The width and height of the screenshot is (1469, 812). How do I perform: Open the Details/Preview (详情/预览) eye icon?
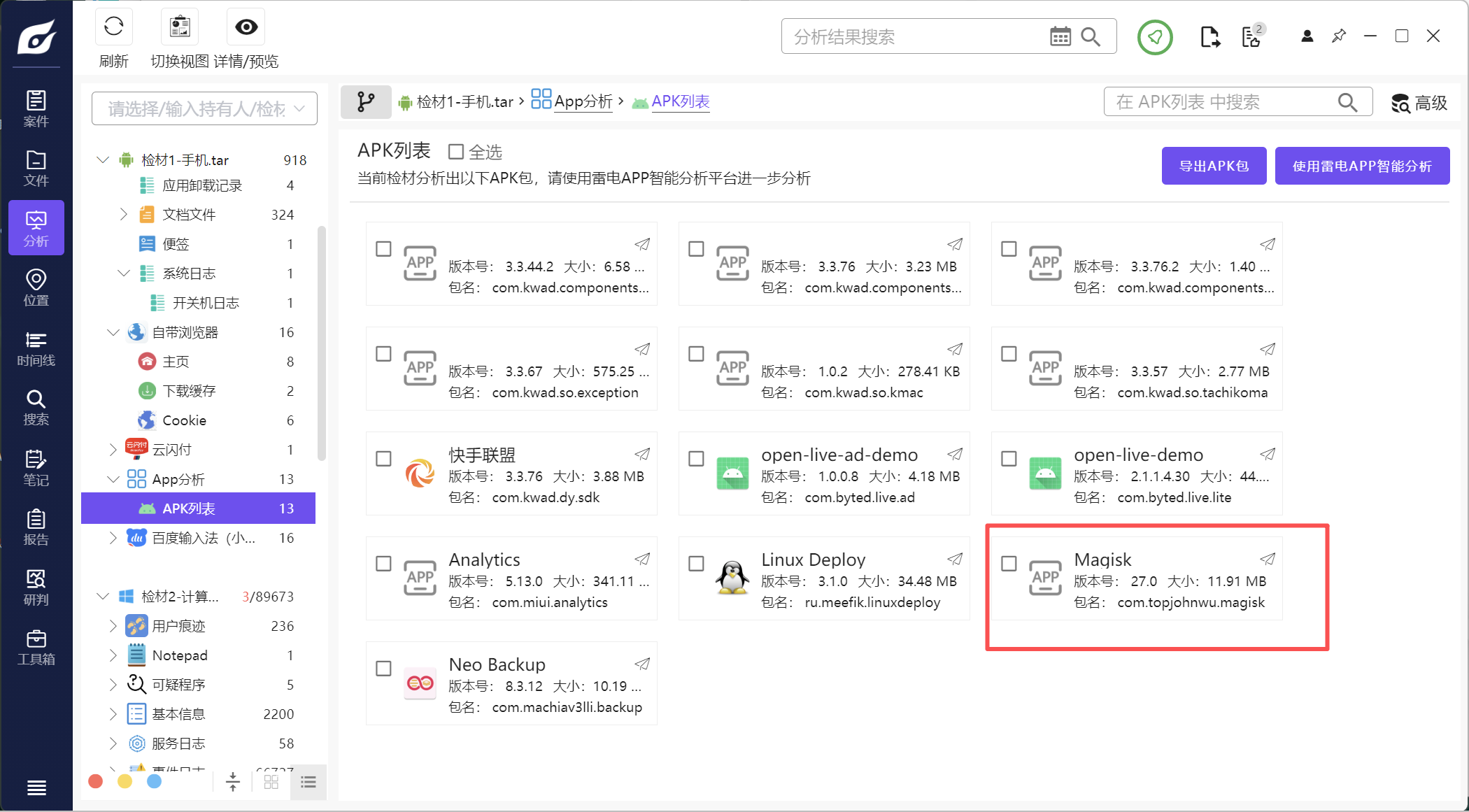(246, 27)
